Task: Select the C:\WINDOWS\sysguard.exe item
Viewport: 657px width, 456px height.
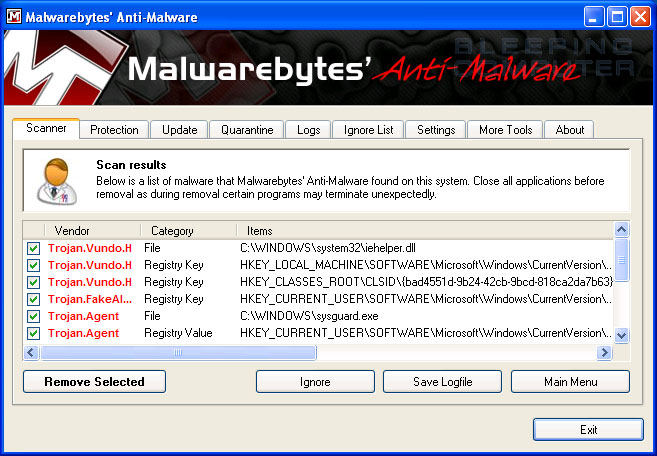Action: click(309, 316)
